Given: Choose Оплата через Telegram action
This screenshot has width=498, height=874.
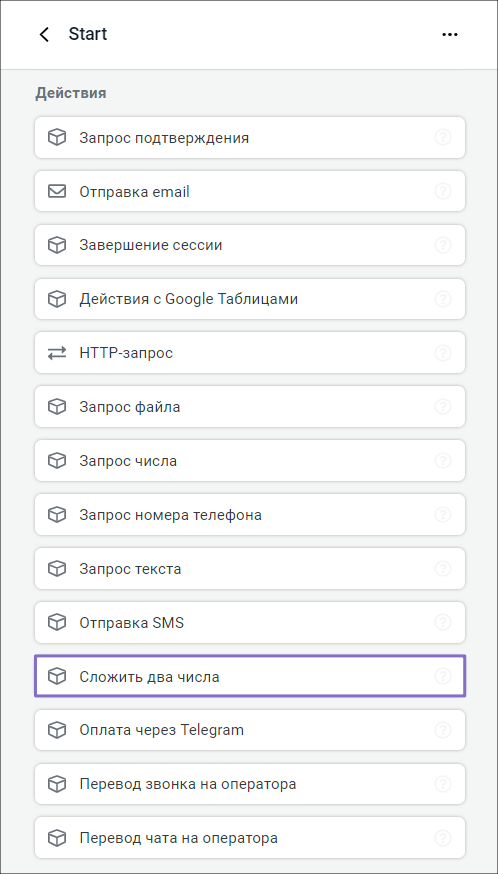Looking at the screenshot, I should (250, 730).
